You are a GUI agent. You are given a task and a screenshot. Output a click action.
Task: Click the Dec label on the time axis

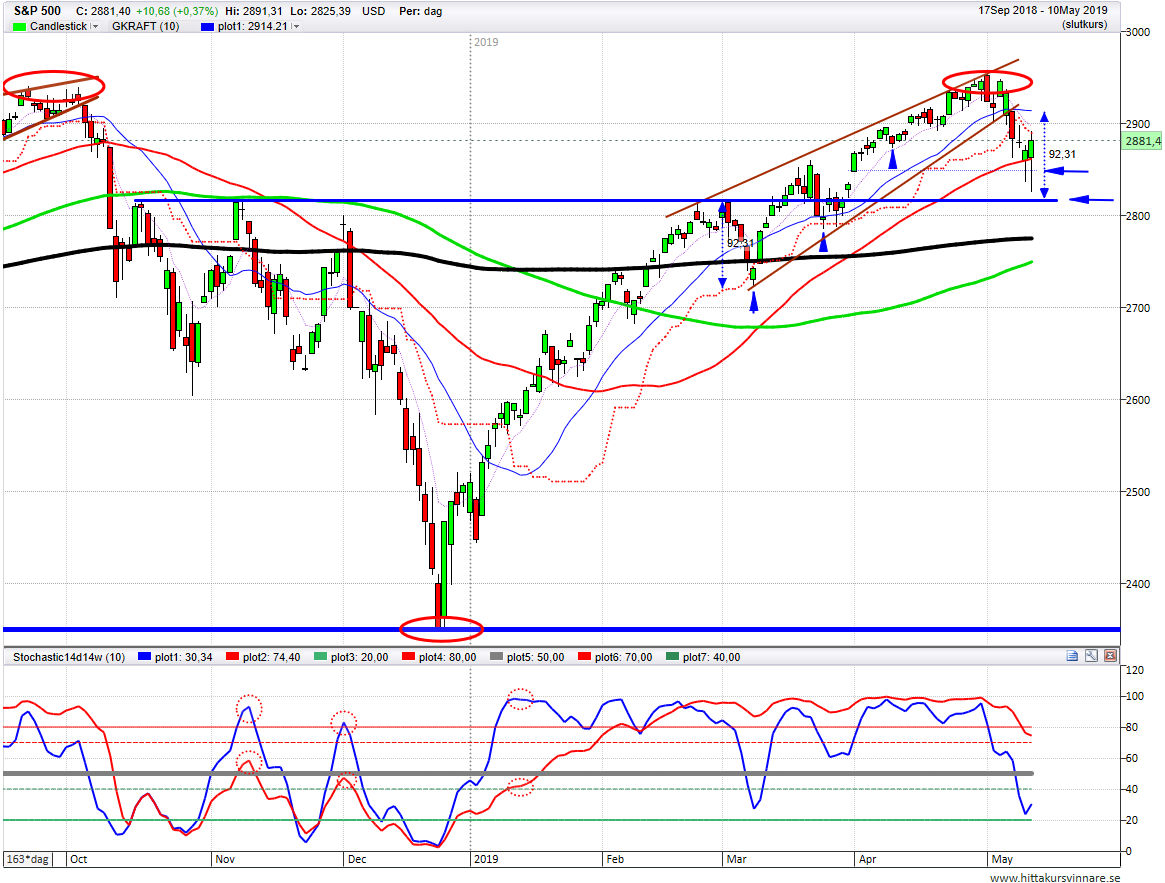(x=357, y=859)
